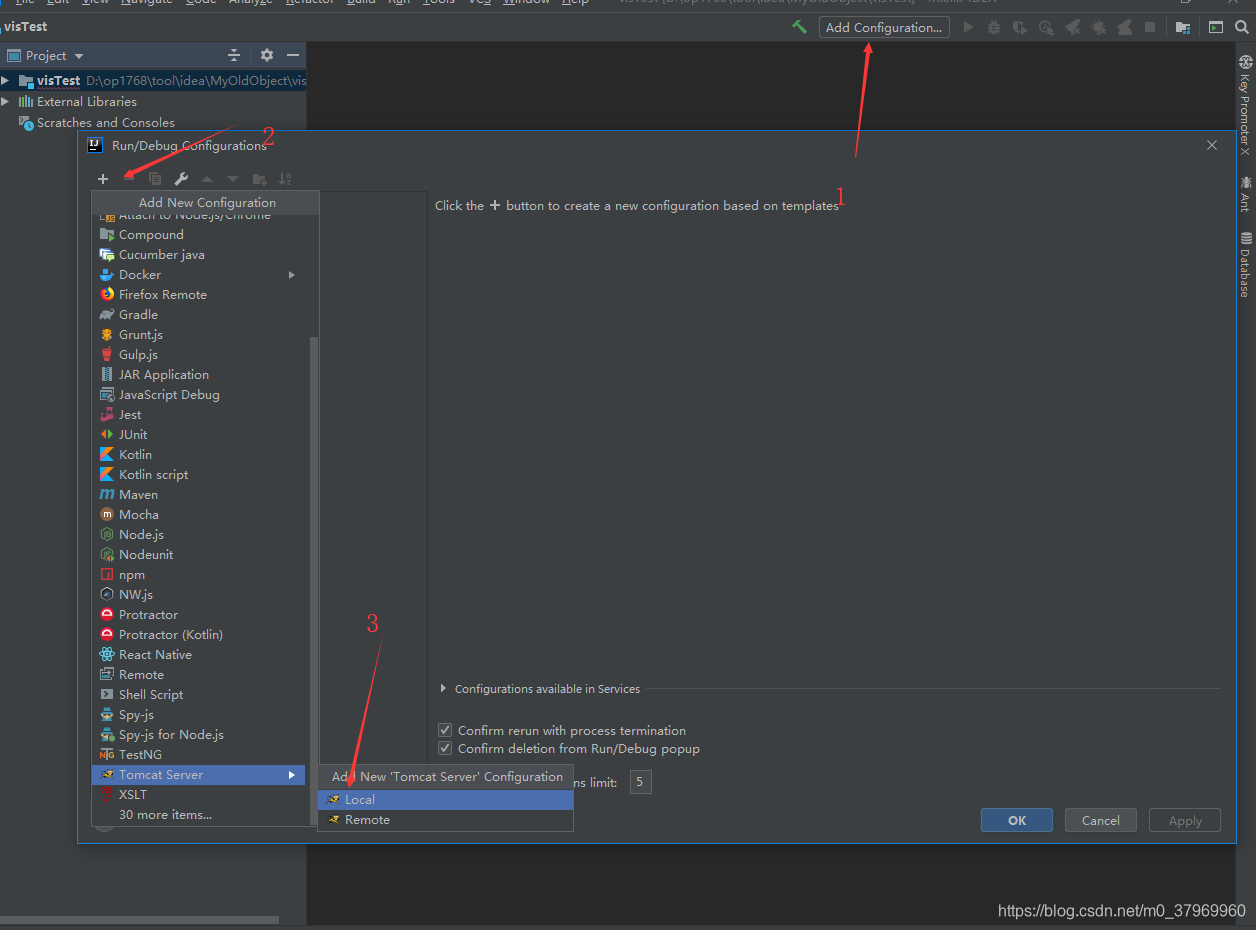Open Project panel settings gear
This screenshot has height=930, width=1256.
(x=267, y=55)
